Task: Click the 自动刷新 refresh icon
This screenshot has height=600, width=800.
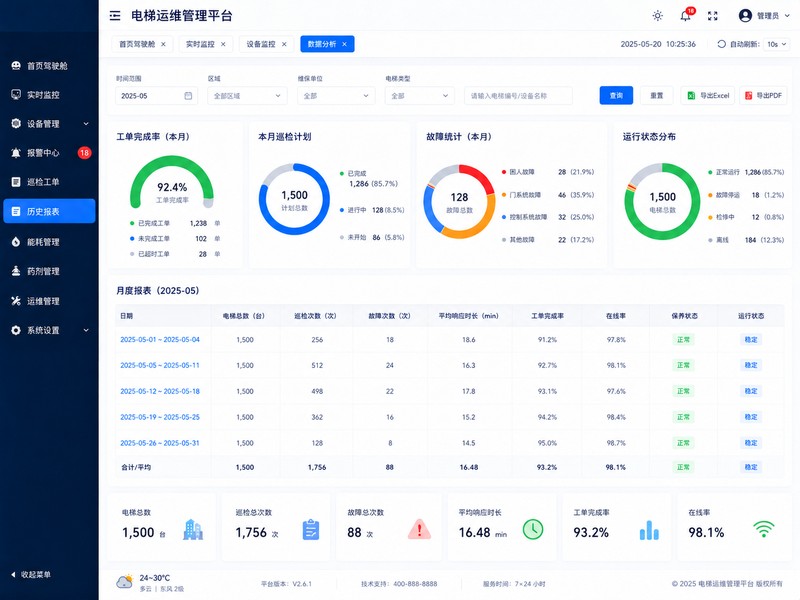Action: [x=721, y=44]
